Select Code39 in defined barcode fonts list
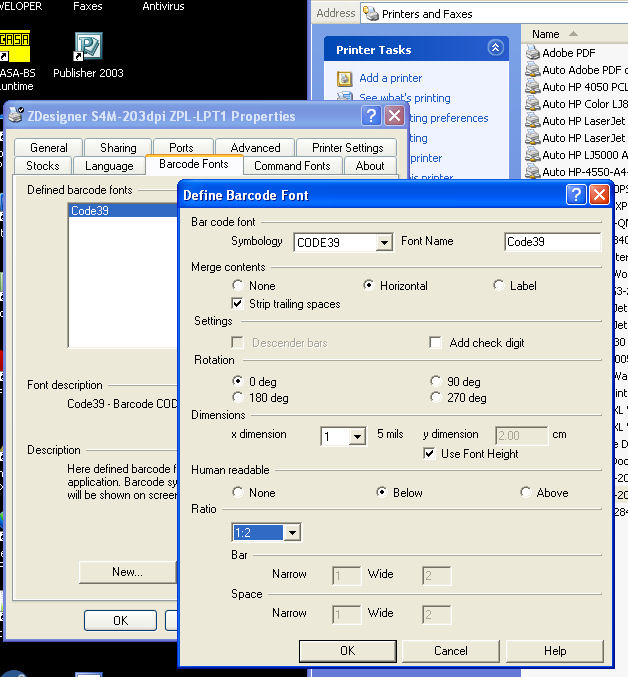This screenshot has height=677, width=628. [123, 210]
